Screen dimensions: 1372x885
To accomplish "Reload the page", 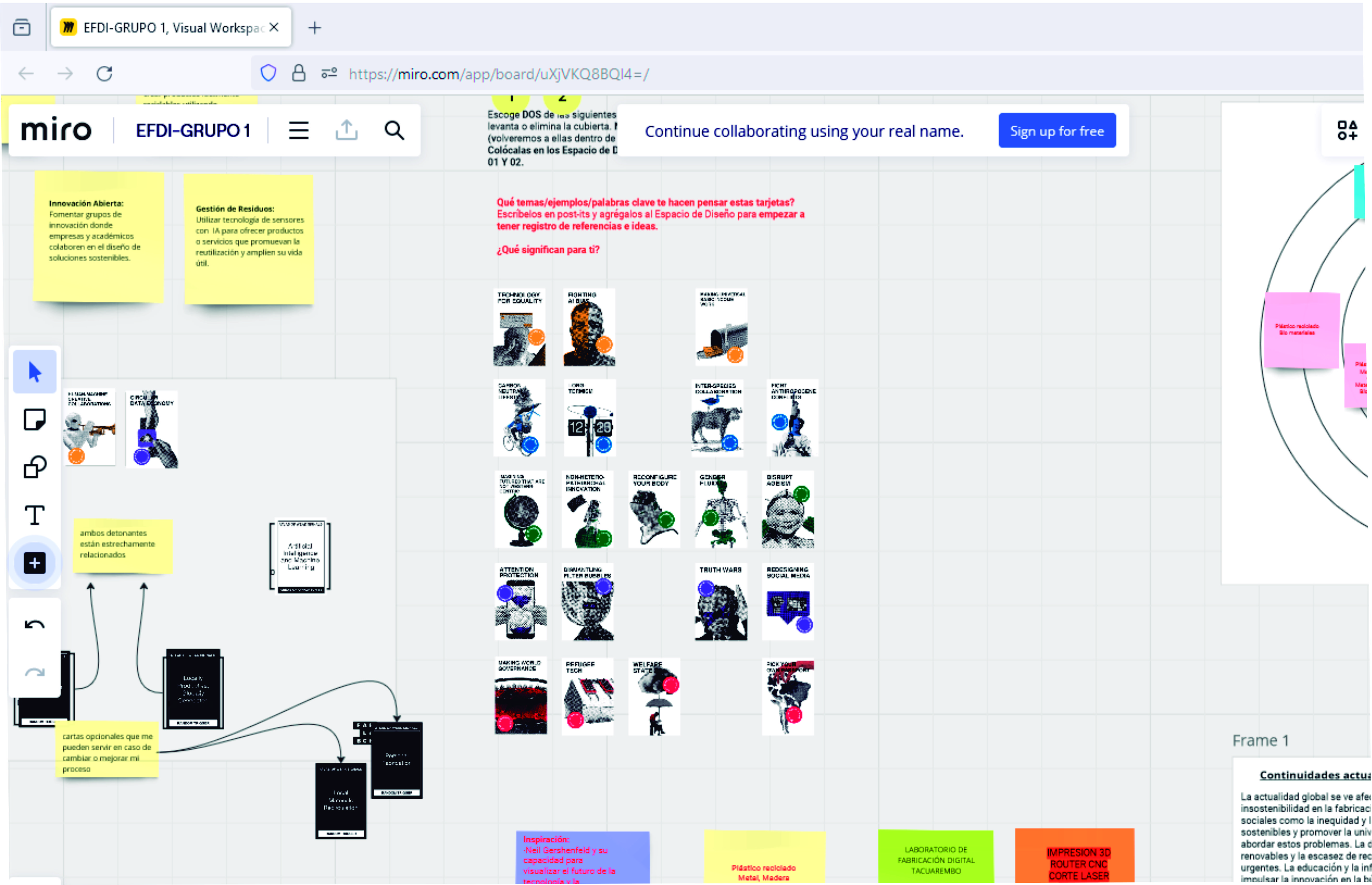I will [104, 74].
